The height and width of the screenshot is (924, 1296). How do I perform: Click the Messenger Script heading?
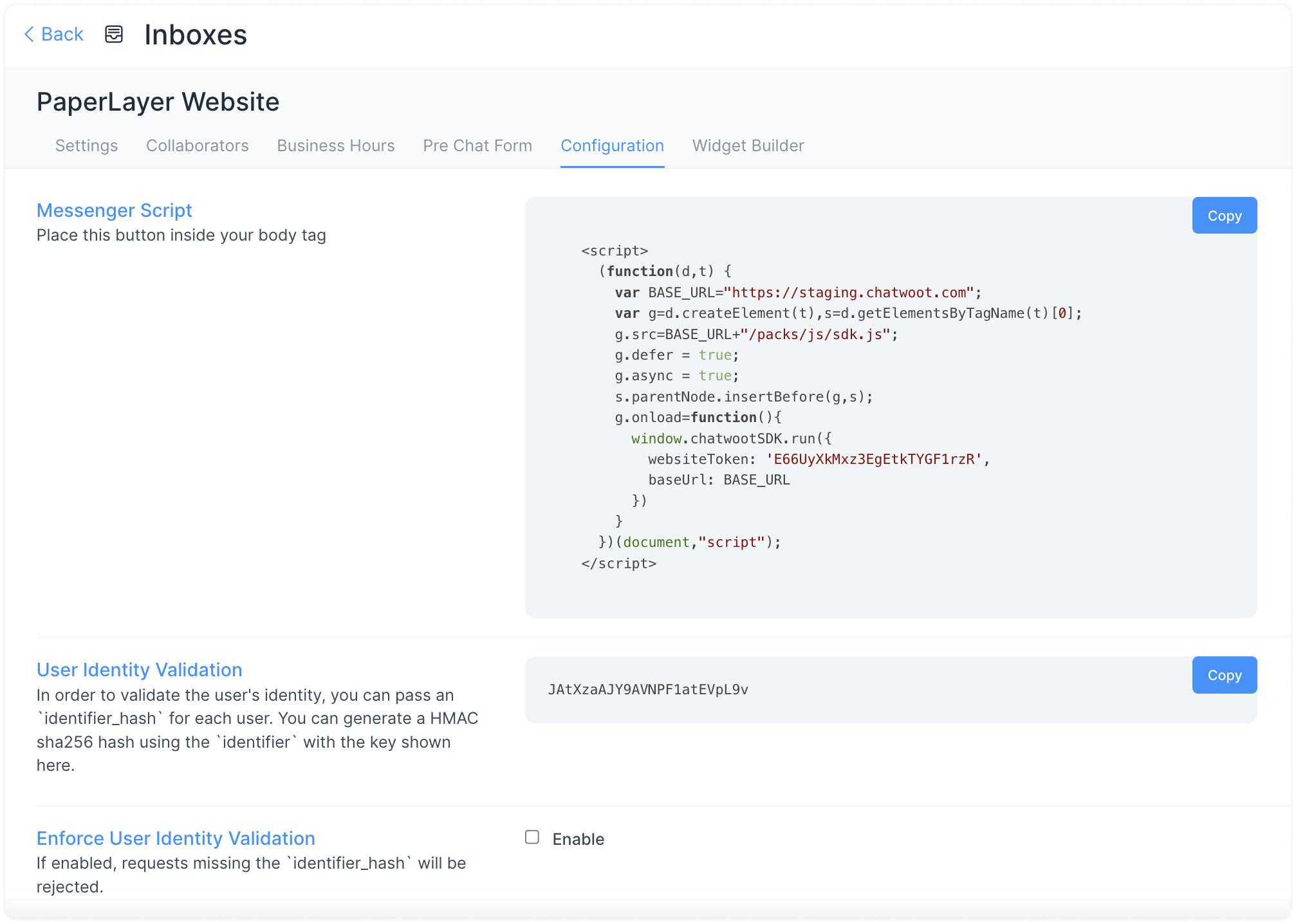(114, 210)
